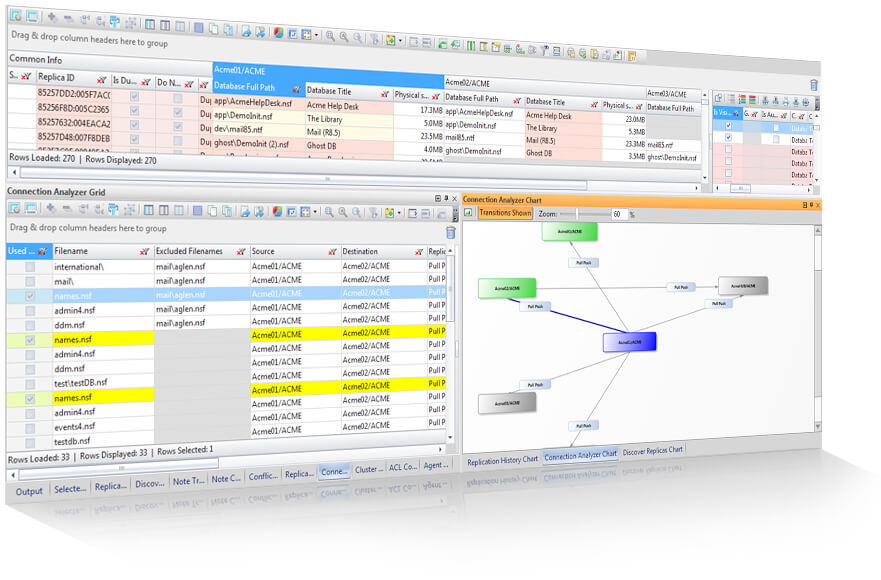Screen dimensions: 881x580
Task: Select the Connection Analyzer Chart tab
Action: point(580,455)
